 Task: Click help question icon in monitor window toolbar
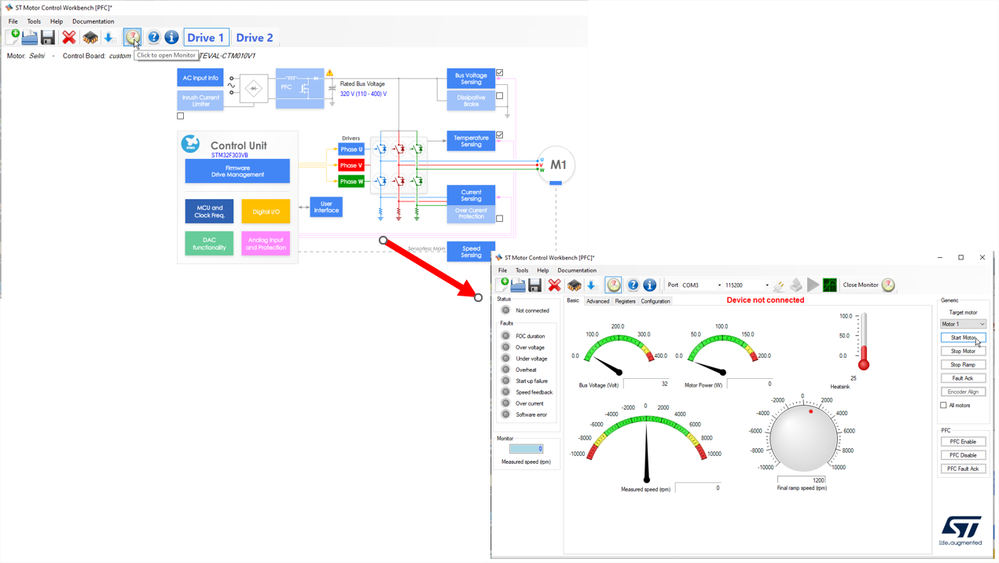coord(633,285)
